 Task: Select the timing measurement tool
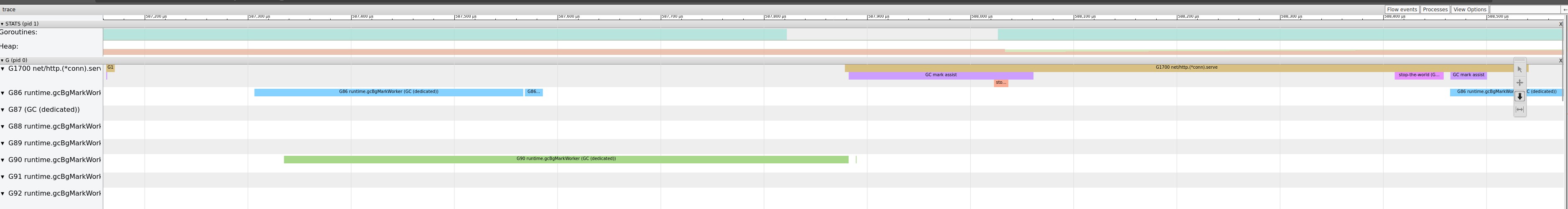pyautogui.click(x=1520, y=110)
